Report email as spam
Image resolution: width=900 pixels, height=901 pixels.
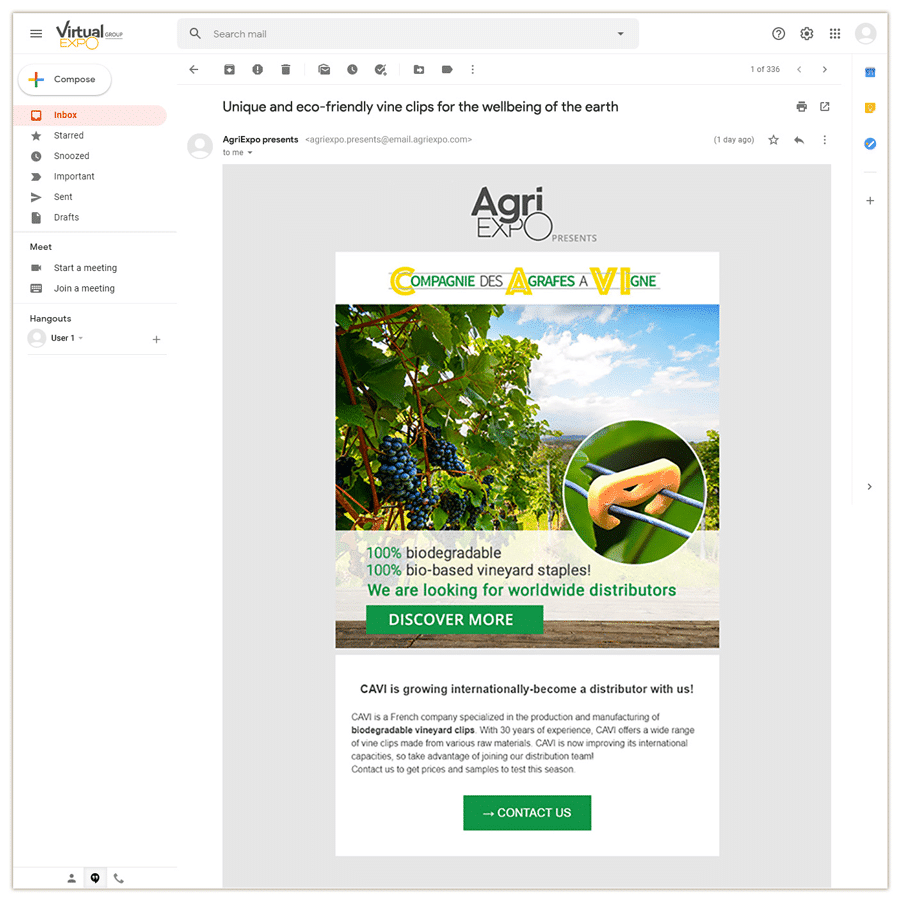click(x=257, y=70)
